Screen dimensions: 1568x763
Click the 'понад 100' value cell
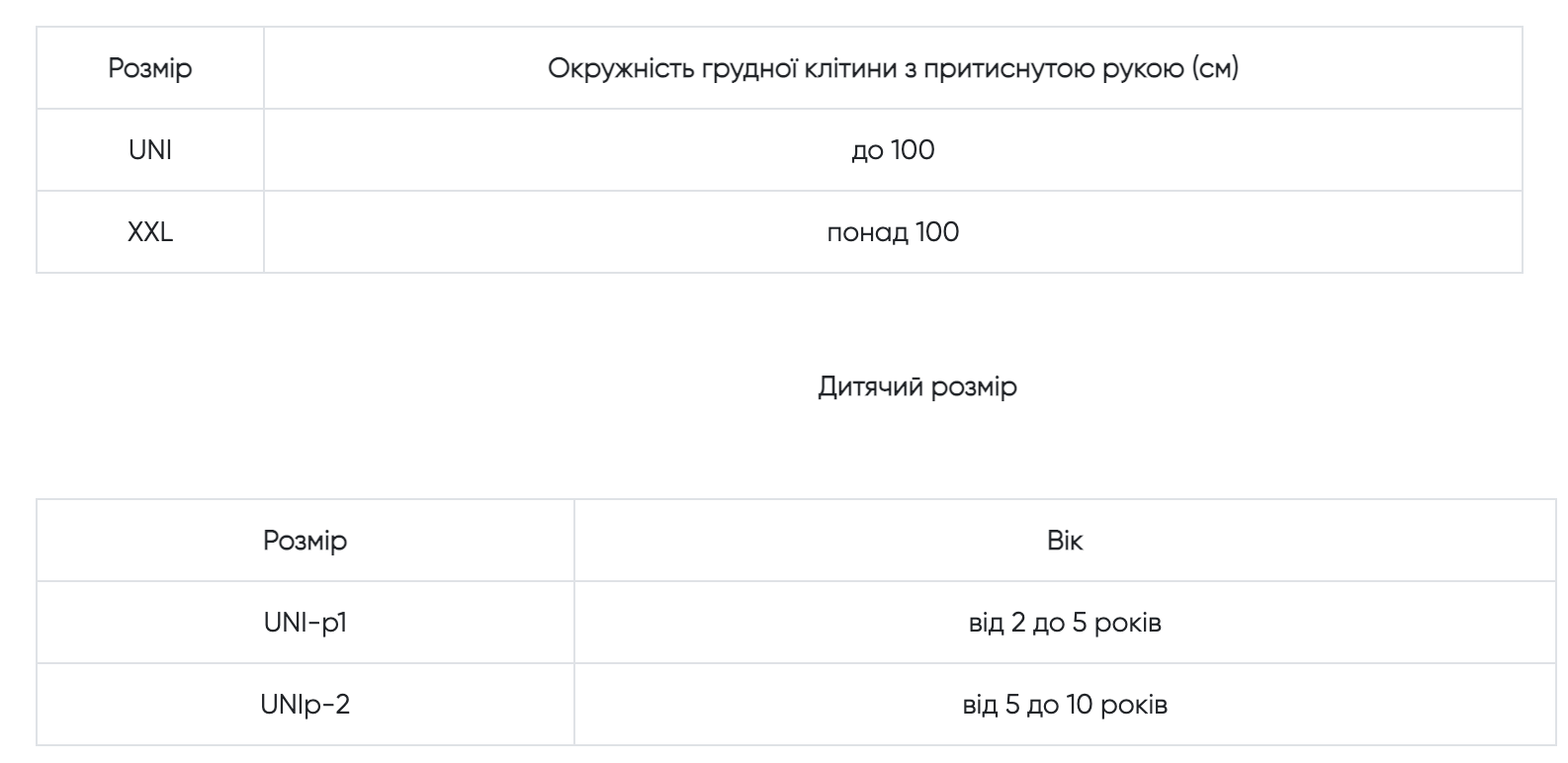click(x=893, y=232)
